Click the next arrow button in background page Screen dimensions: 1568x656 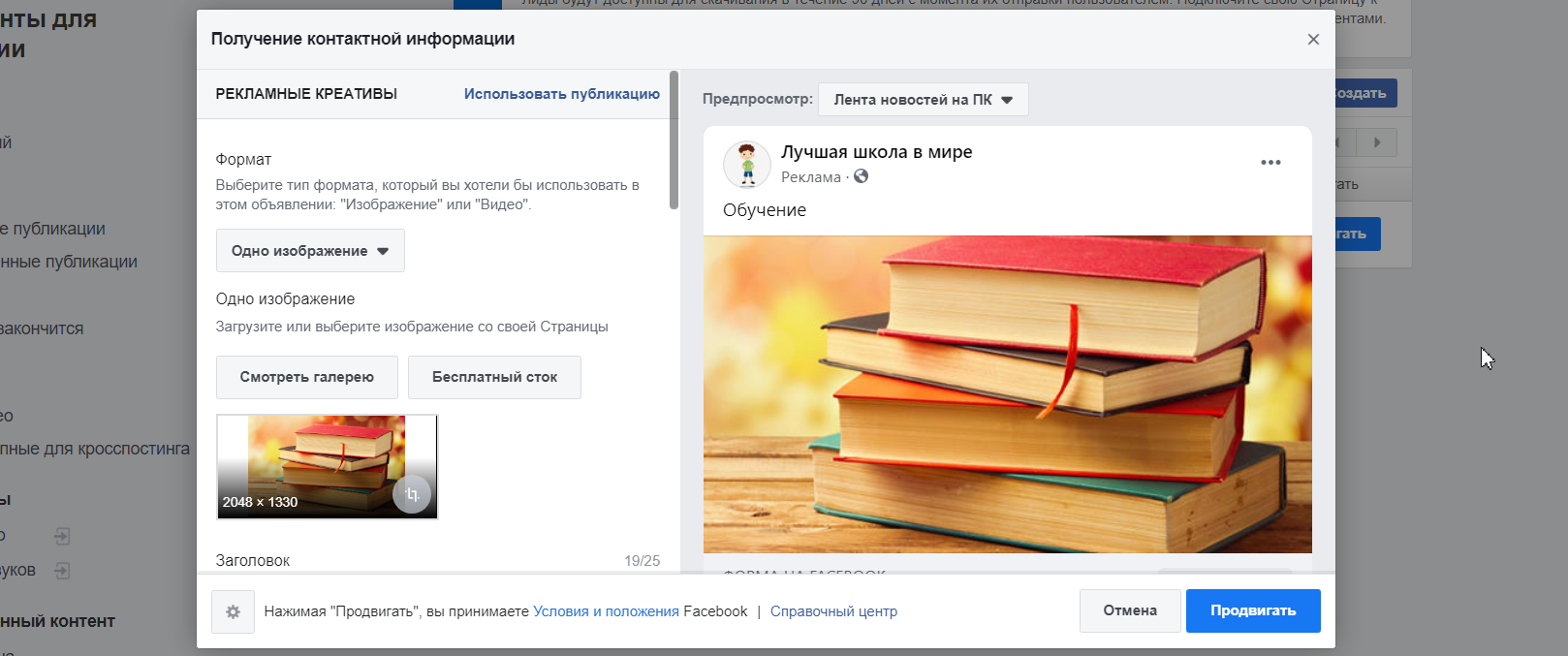(1376, 142)
